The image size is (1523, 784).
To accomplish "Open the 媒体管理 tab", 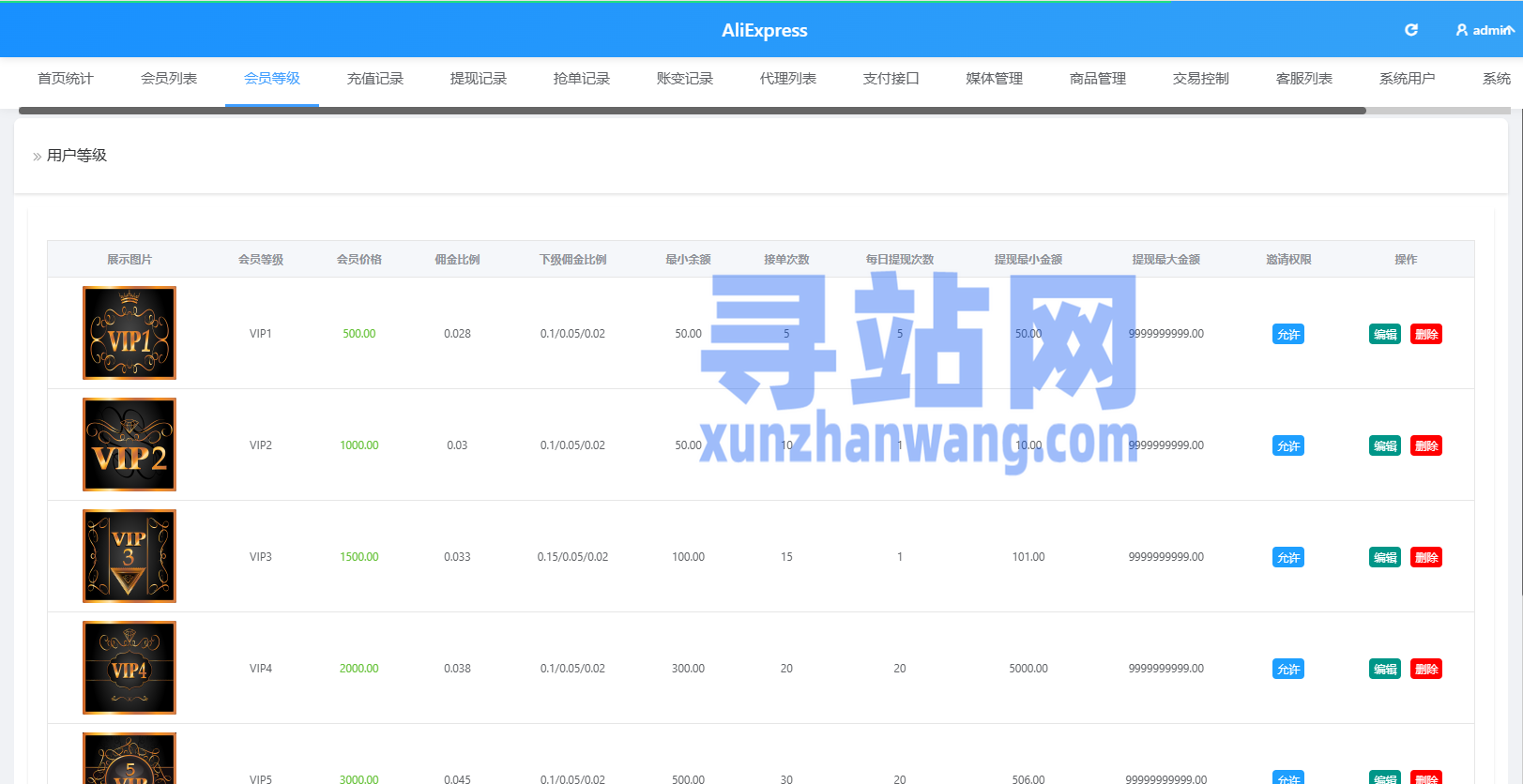I will point(995,79).
